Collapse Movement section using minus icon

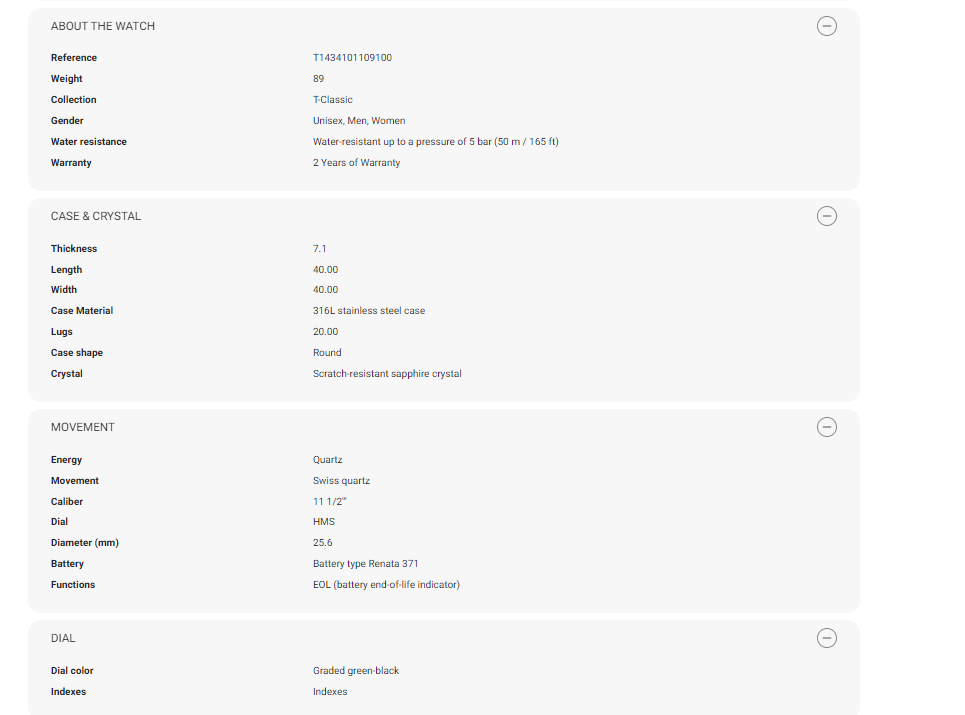tap(827, 427)
